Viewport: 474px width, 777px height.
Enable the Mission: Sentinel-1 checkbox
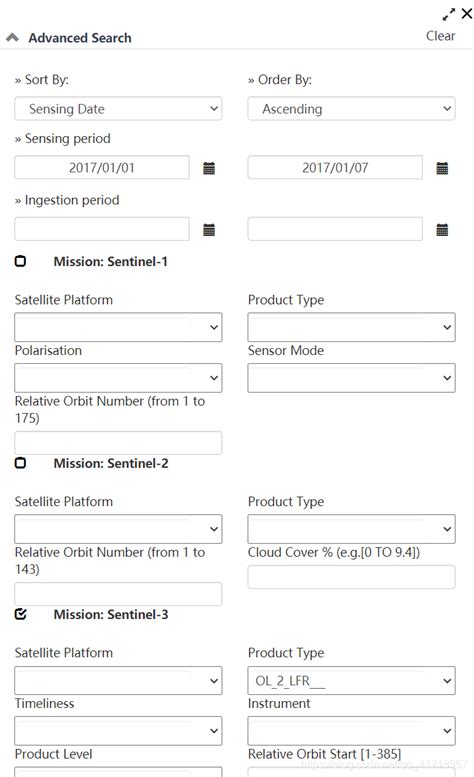pos(20,261)
